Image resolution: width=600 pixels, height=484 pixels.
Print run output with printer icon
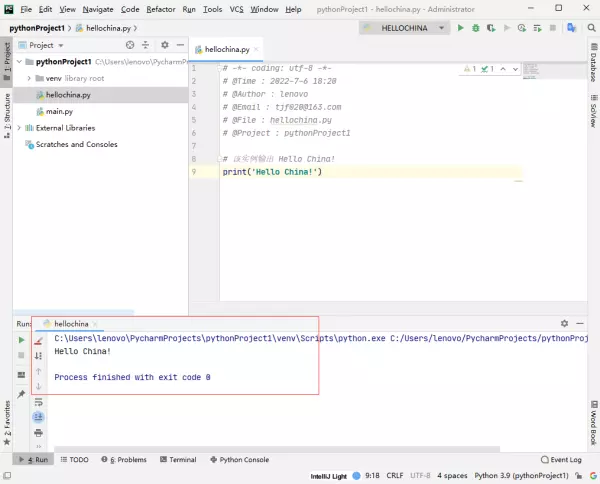tap(38, 433)
